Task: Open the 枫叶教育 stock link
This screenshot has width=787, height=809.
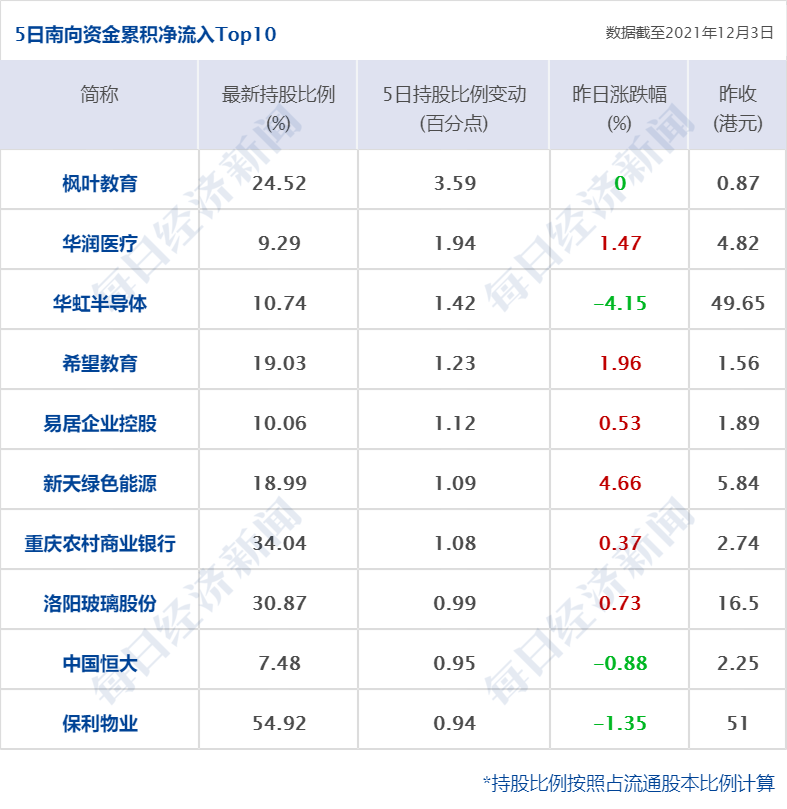Action: coord(100,184)
